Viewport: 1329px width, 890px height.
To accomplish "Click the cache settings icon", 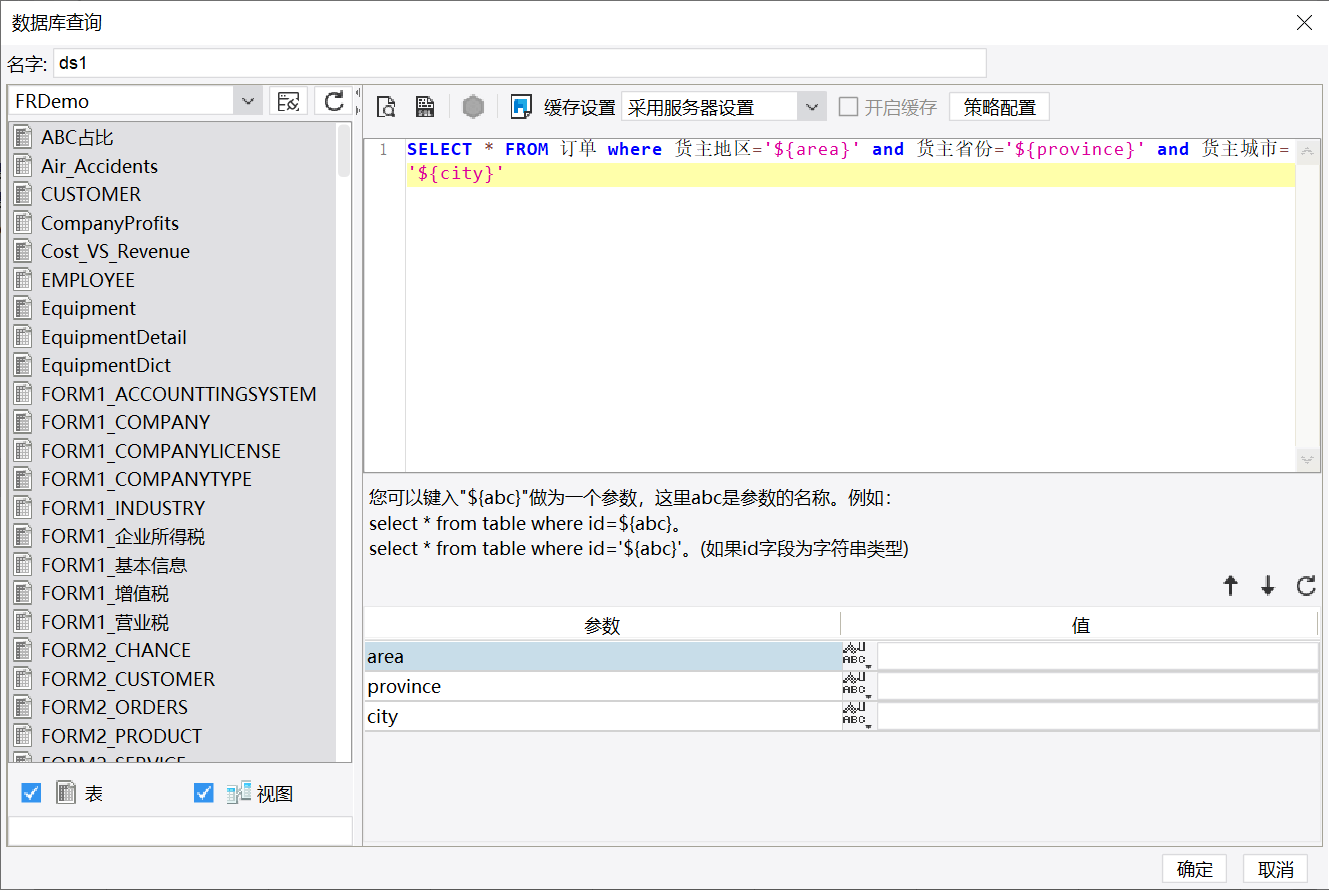I will (x=521, y=107).
